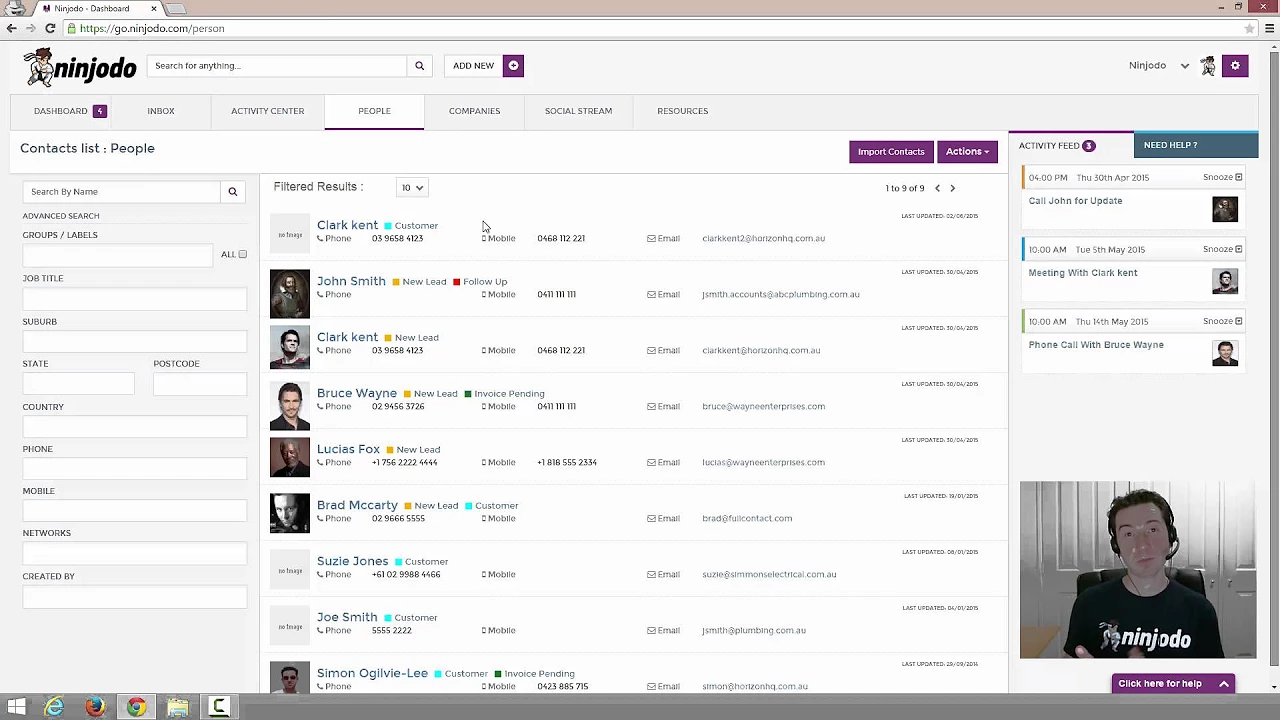Open Firefox from taskbar
Image resolution: width=1280 pixels, height=720 pixels.
click(x=95, y=707)
